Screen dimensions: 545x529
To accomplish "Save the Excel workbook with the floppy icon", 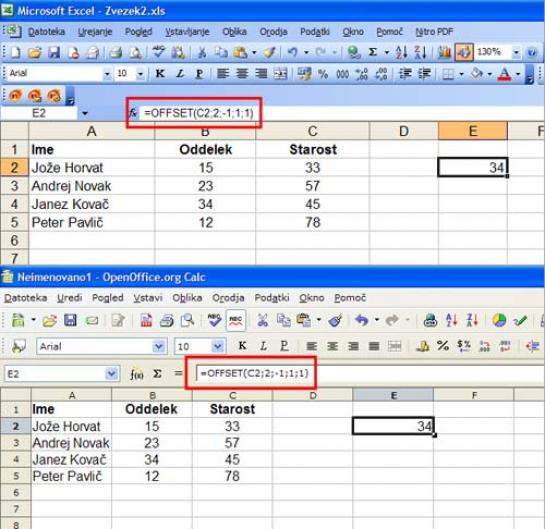I will click(x=54, y=52).
